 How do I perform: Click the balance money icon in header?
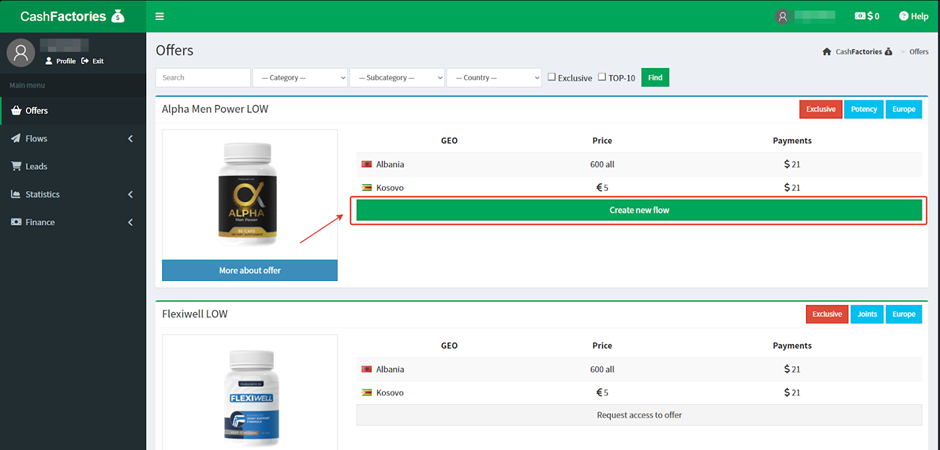click(x=859, y=16)
